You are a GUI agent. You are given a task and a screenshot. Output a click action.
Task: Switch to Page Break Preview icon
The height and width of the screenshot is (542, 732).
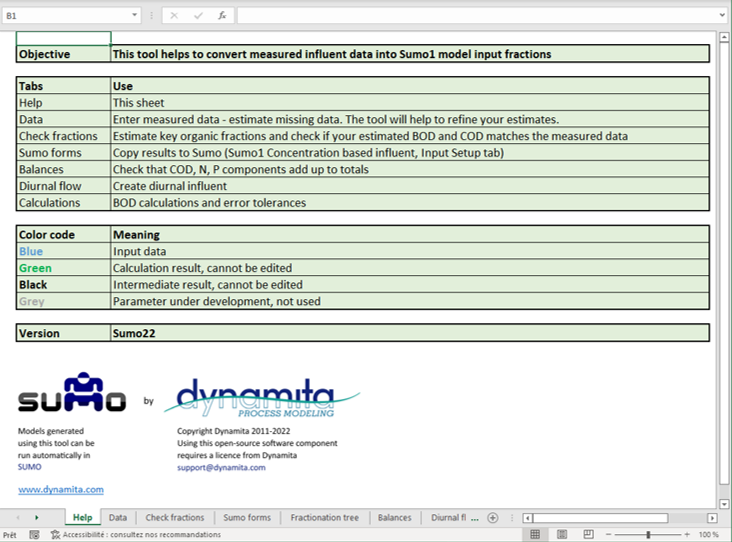587,535
